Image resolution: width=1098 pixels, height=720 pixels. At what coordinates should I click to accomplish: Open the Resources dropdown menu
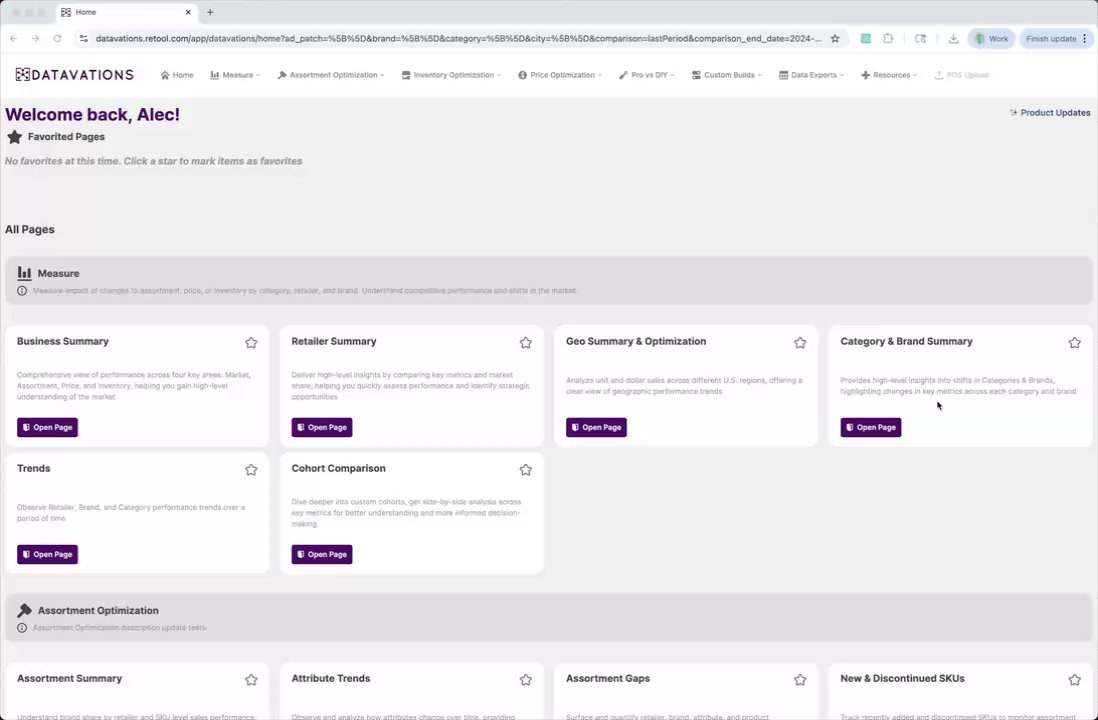tap(889, 75)
